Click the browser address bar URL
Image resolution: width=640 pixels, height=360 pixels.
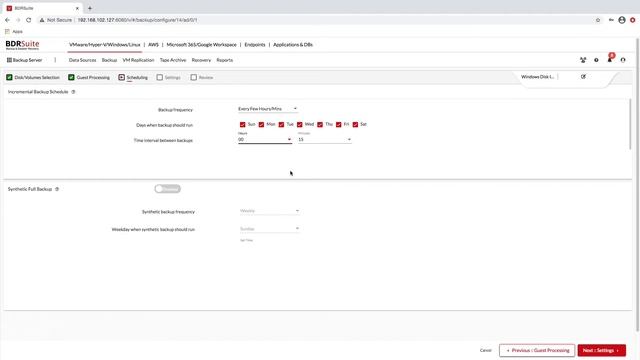tap(138, 20)
